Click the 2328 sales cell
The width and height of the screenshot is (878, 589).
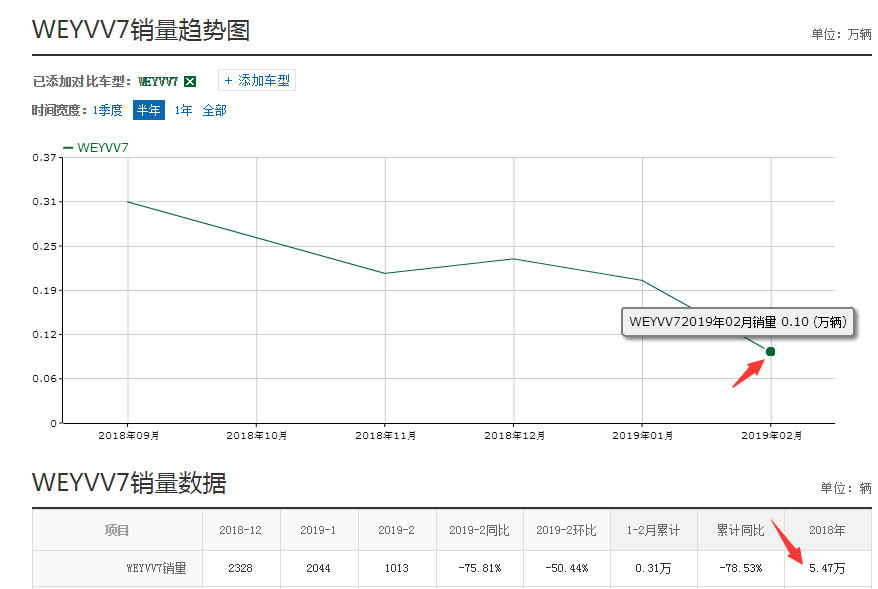tap(240, 568)
